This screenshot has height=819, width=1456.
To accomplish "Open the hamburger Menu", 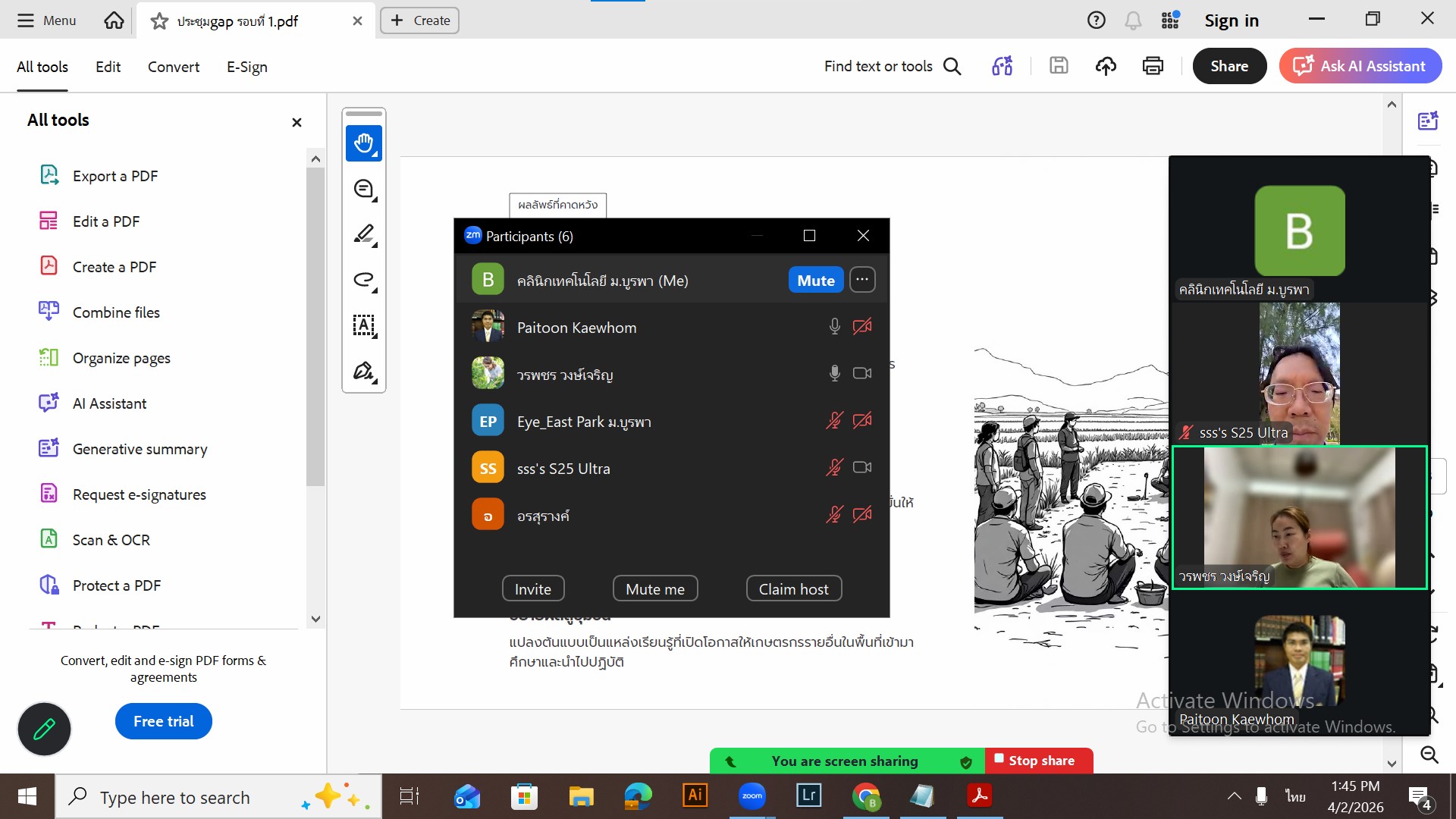I will tap(47, 20).
